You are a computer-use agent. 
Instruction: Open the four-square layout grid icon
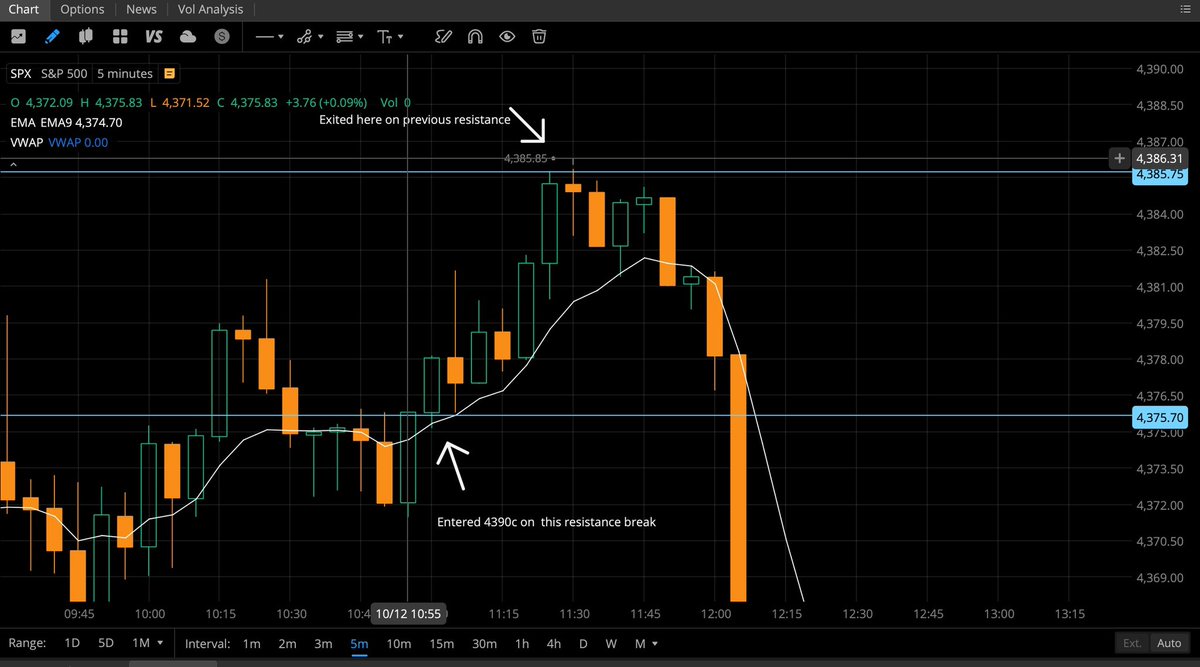tap(120, 36)
